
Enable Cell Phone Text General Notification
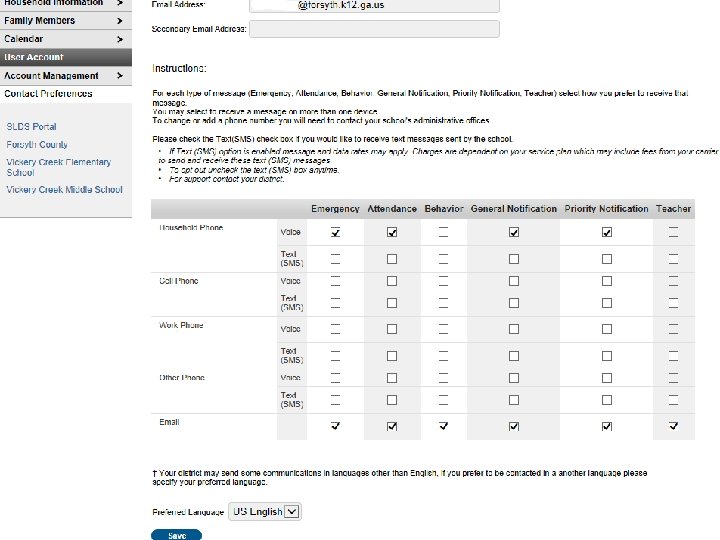(514, 303)
